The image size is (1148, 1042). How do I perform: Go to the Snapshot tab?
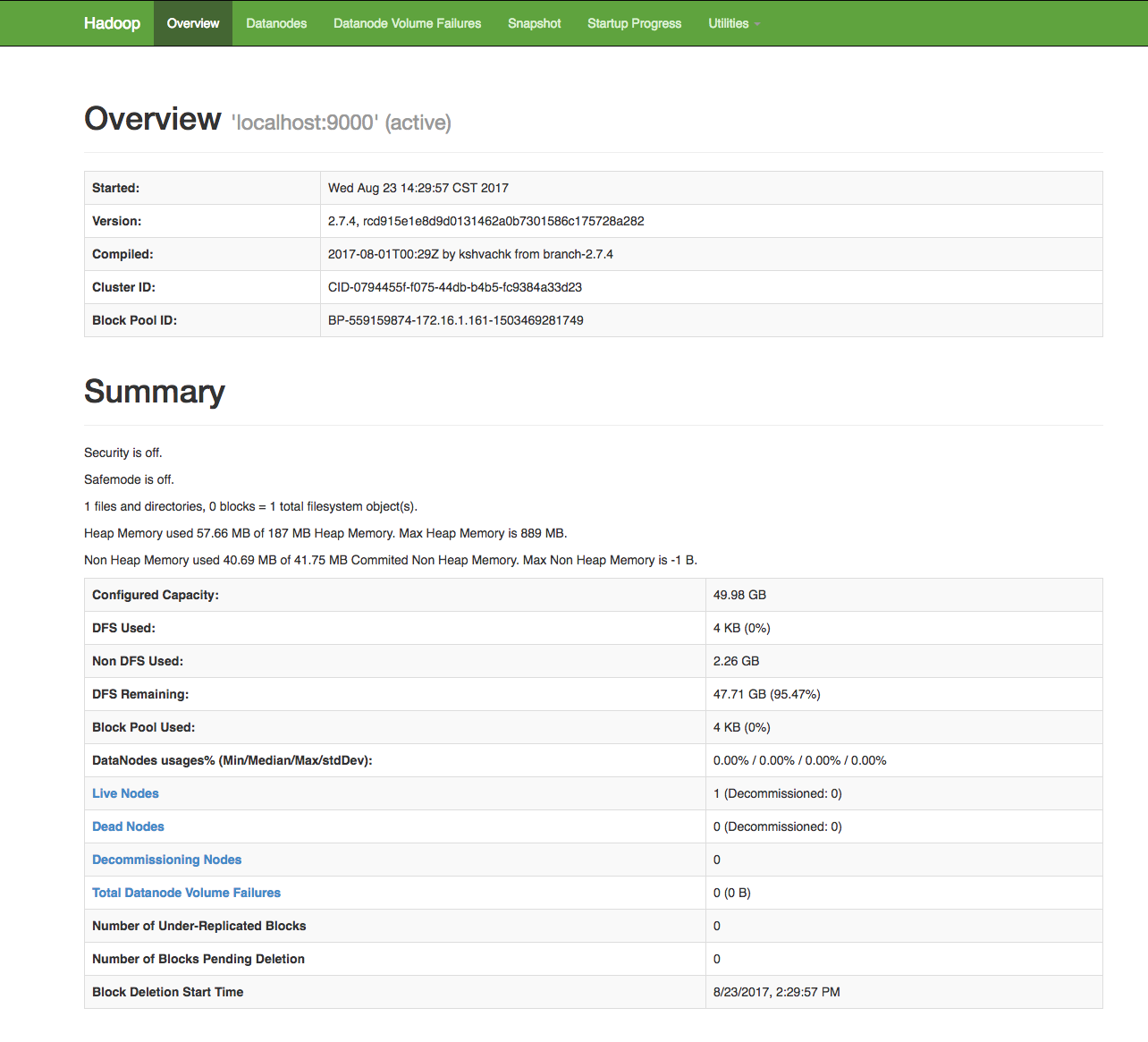(x=535, y=23)
